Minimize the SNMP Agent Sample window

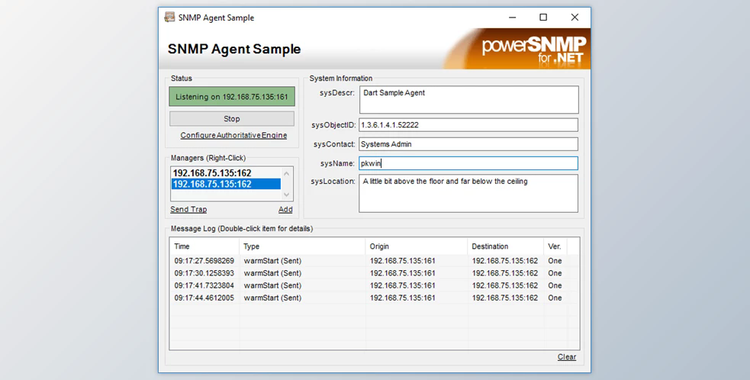pyautogui.click(x=512, y=18)
